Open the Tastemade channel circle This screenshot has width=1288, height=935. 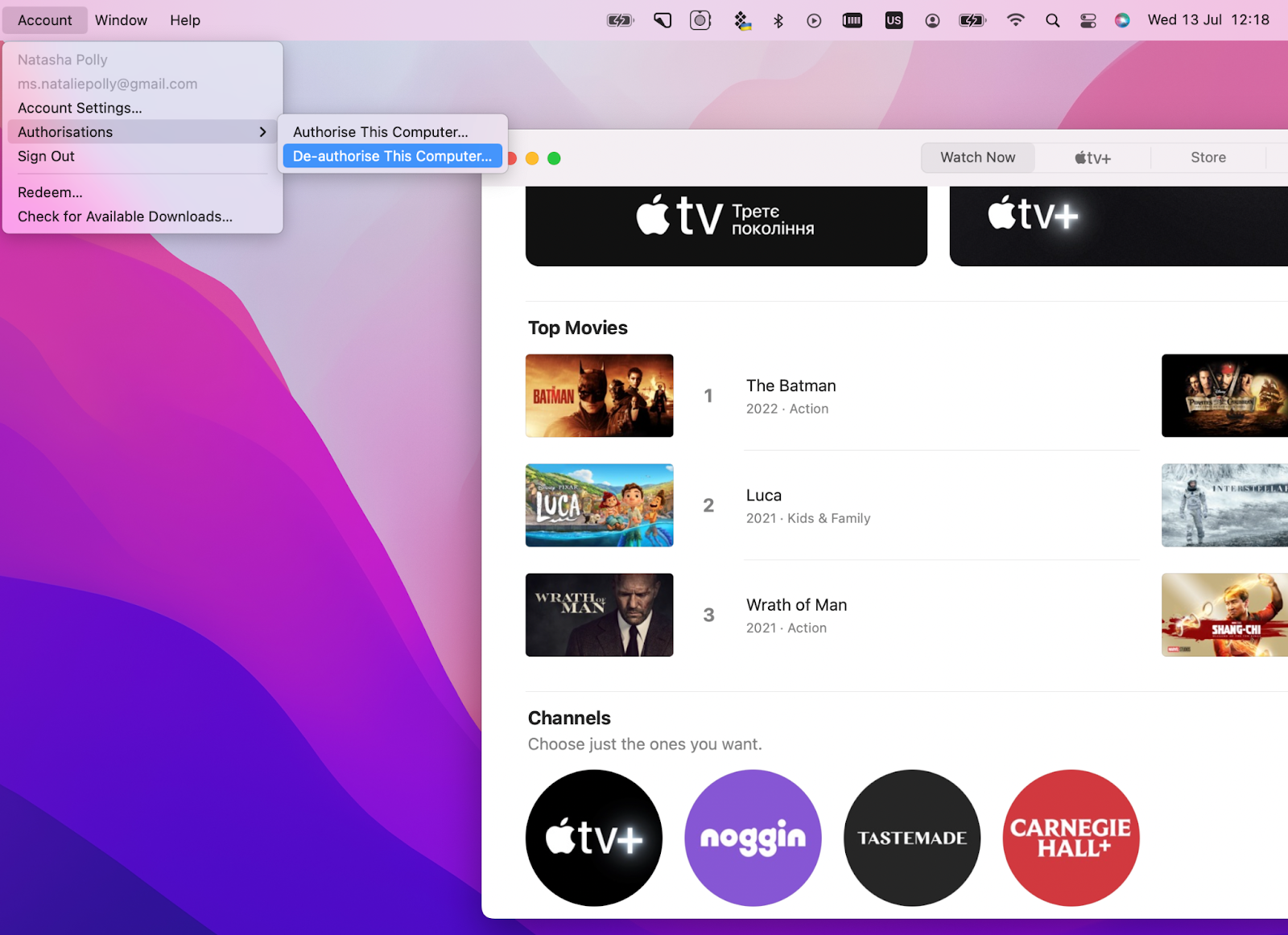click(x=912, y=838)
